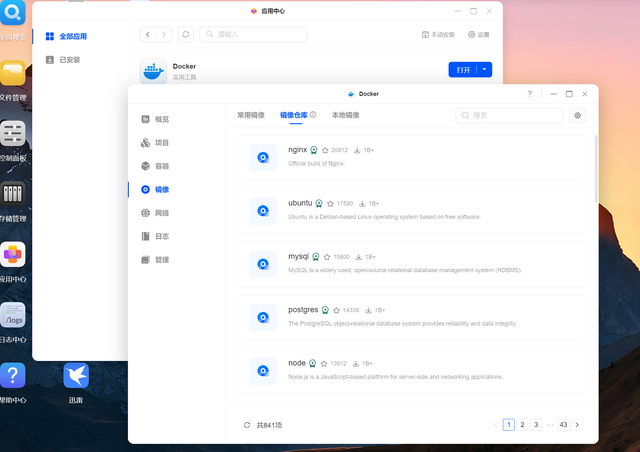Image resolution: width=640 pixels, height=452 pixels.
Task: Click the next page arrow in pagination
Action: (x=577, y=425)
